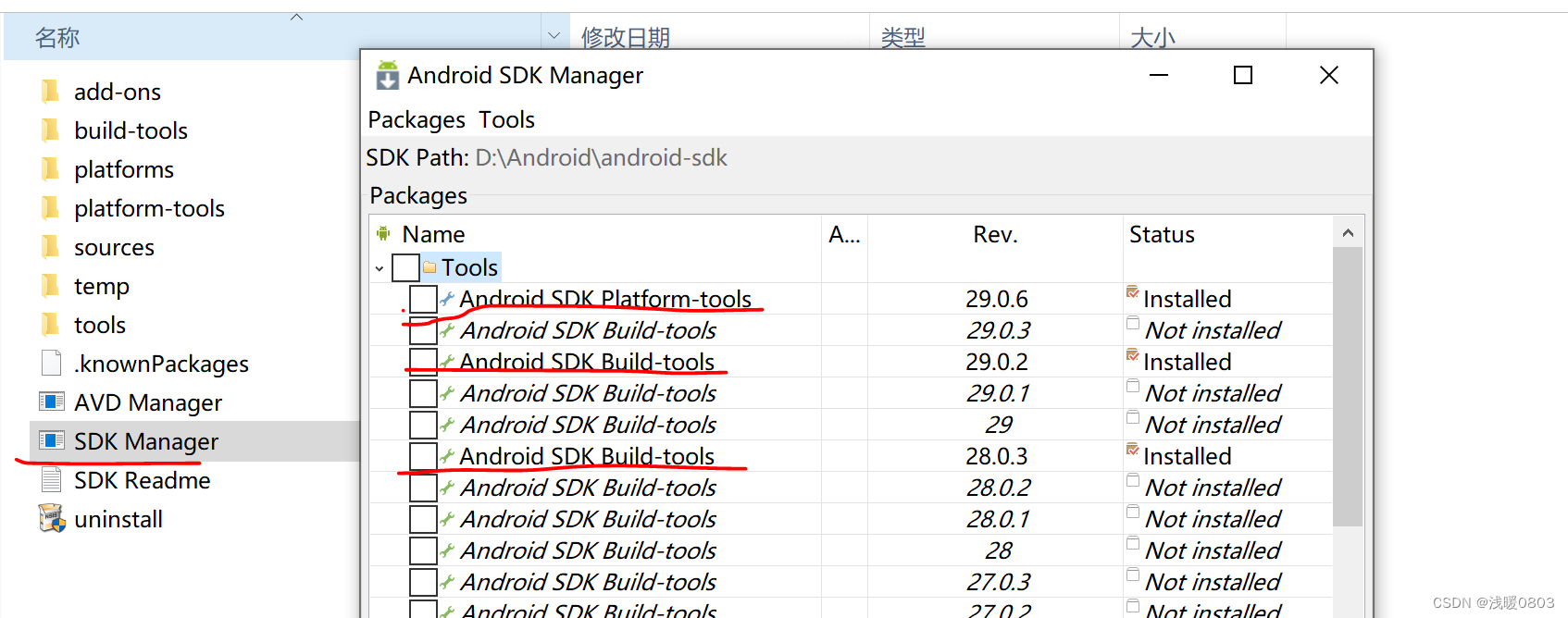
Task: Click the sort chevron above 名称 column
Action: tap(296, 17)
